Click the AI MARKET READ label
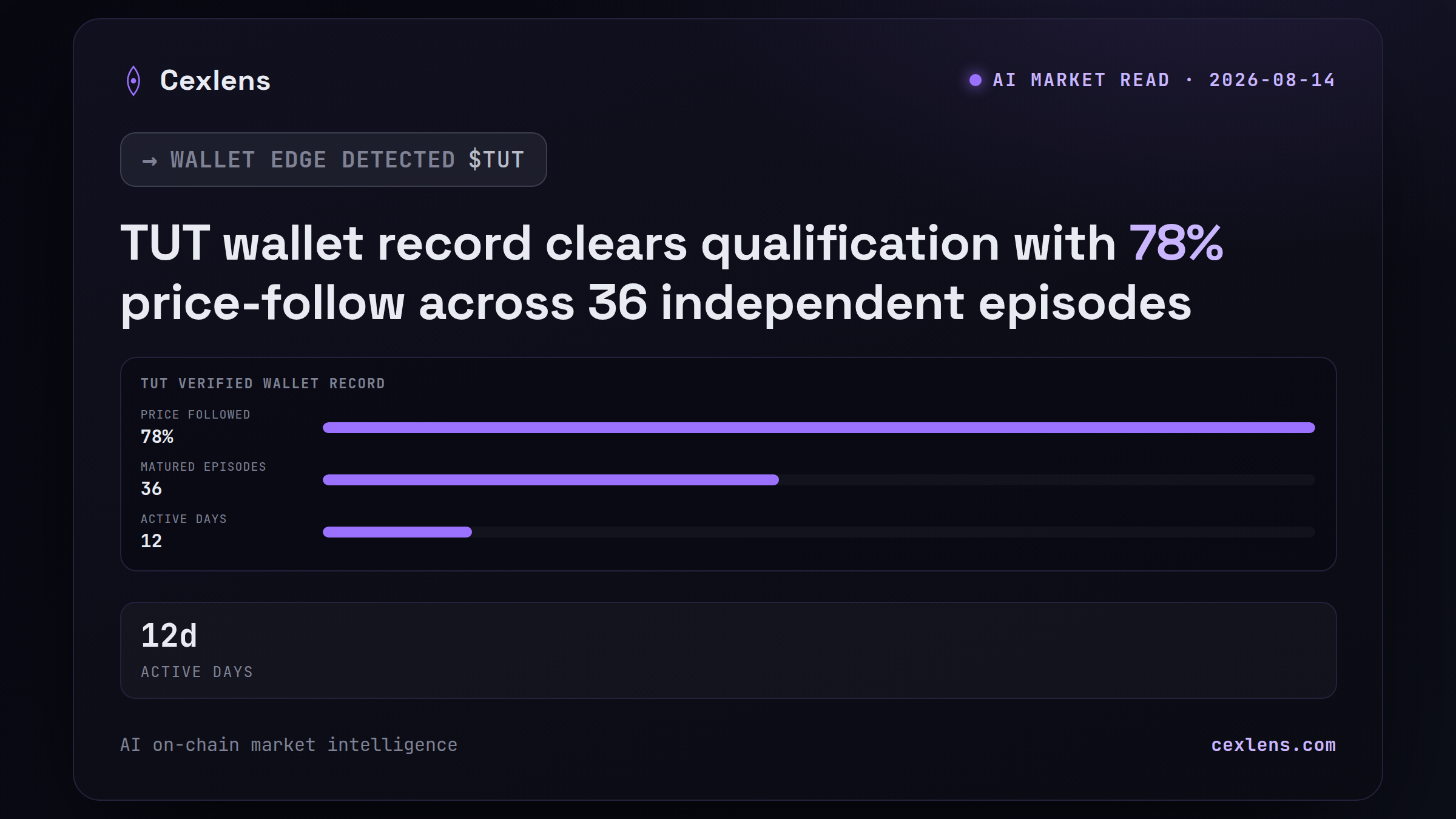Screen dimensions: 1456x819 pyautogui.click(x=1081, y=80)
